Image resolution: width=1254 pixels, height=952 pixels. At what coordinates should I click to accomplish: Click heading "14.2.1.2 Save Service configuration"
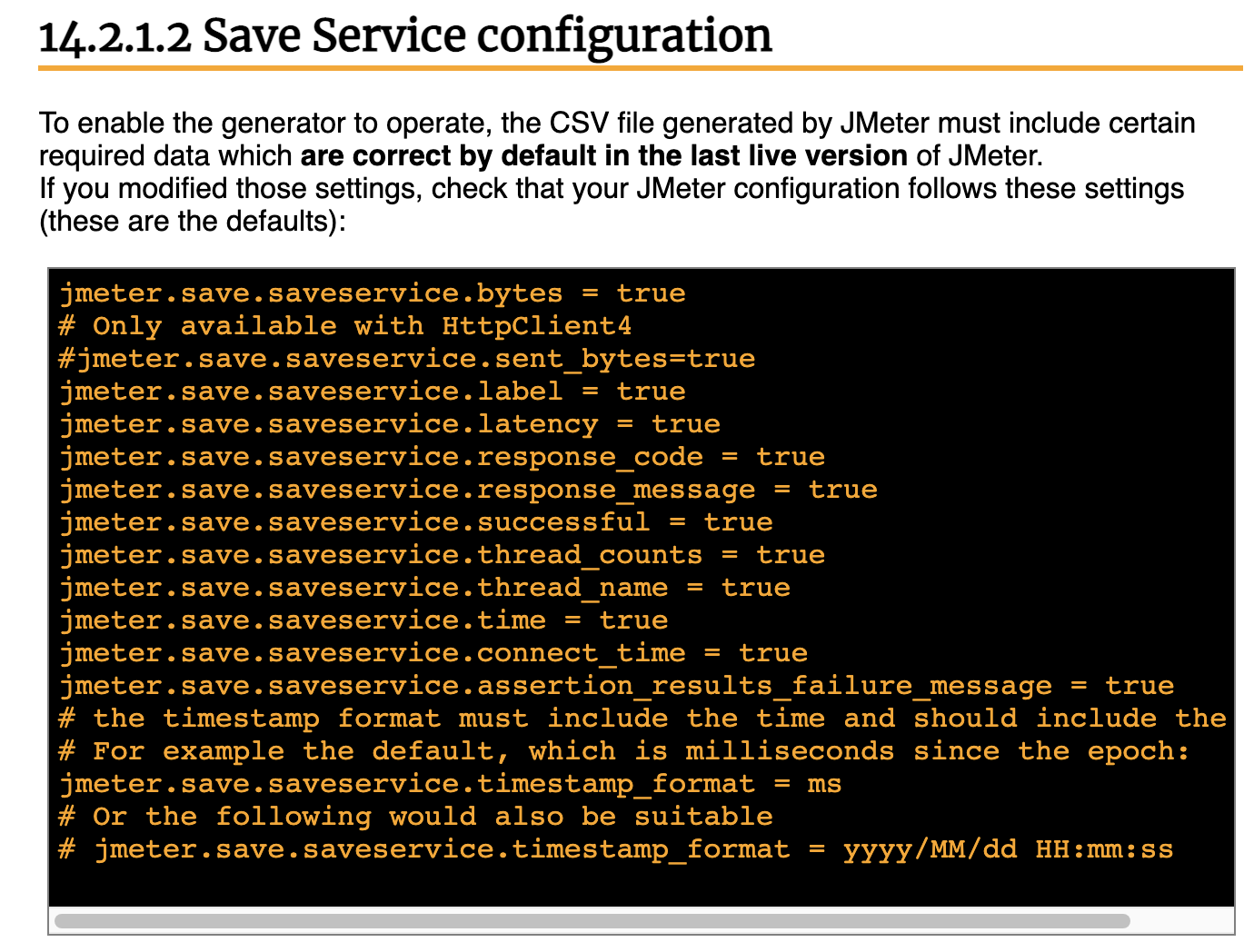405,37
